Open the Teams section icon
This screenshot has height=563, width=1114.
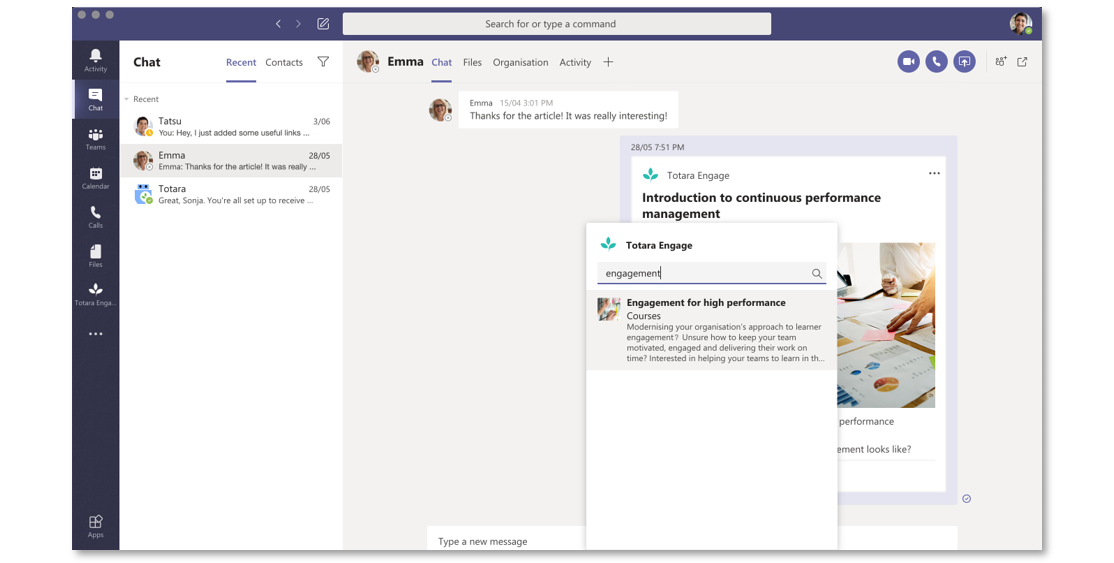pos(95,139)
